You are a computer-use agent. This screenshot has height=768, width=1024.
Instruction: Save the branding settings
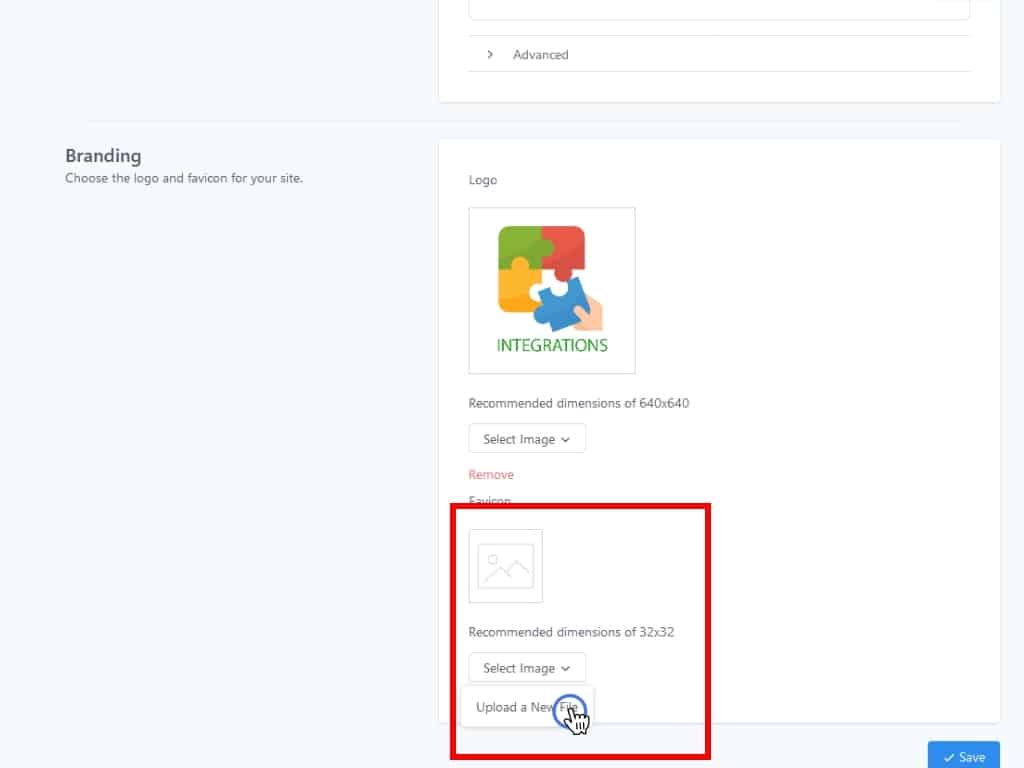963,757
